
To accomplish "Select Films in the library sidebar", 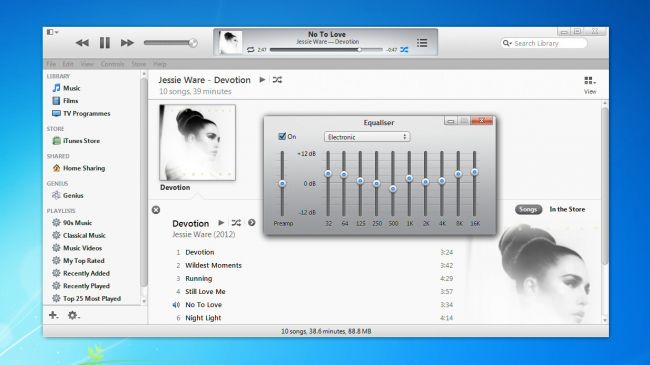I will (65, 101).
